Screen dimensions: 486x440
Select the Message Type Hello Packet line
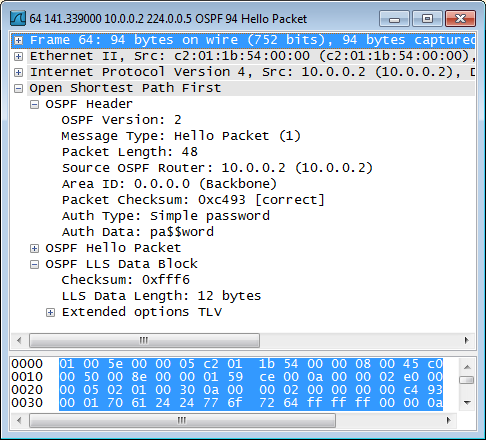tap(181, 136)
